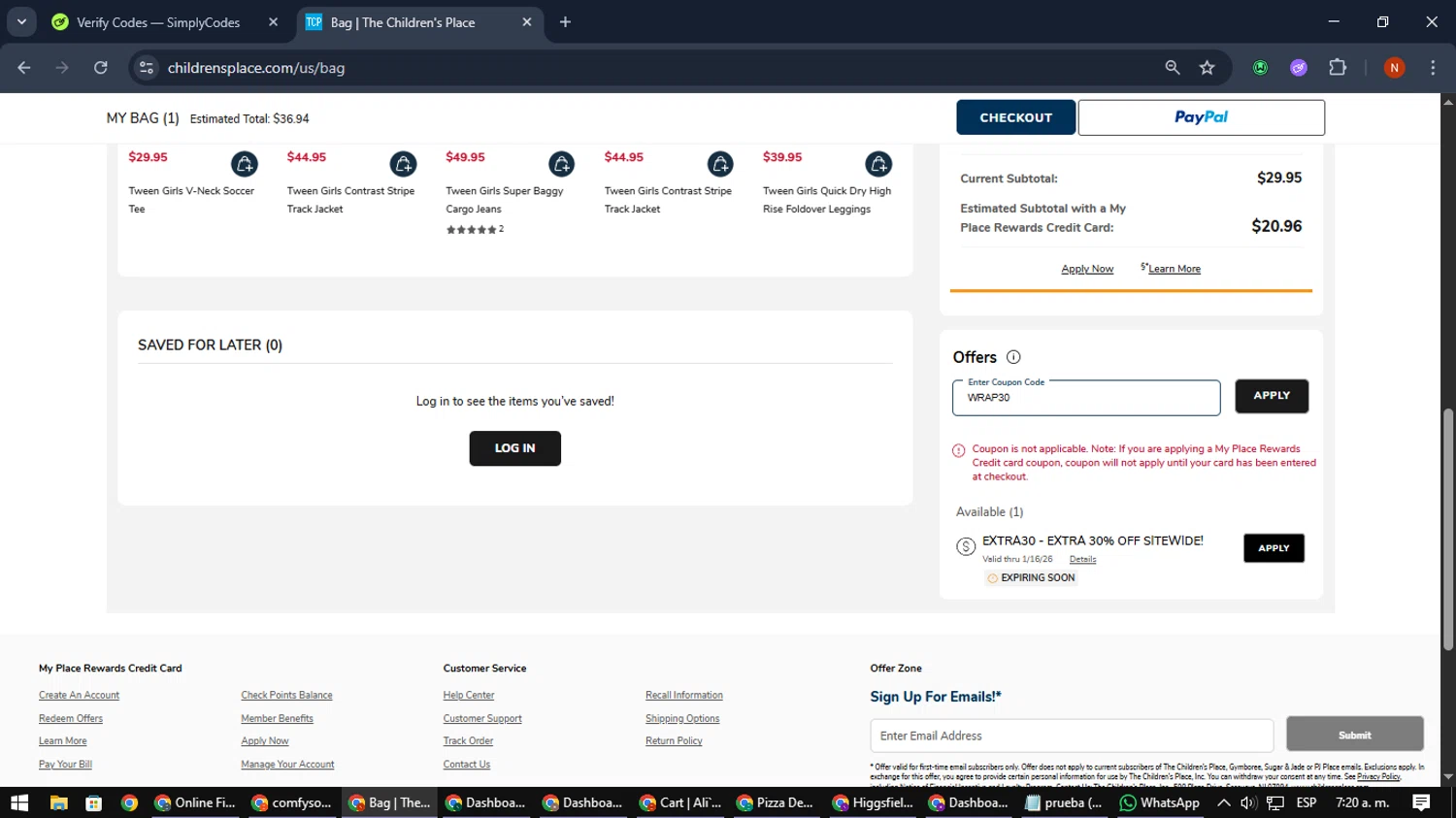View site information icon in address bar
Screen dimensions: 1456x818
(147, 67)
